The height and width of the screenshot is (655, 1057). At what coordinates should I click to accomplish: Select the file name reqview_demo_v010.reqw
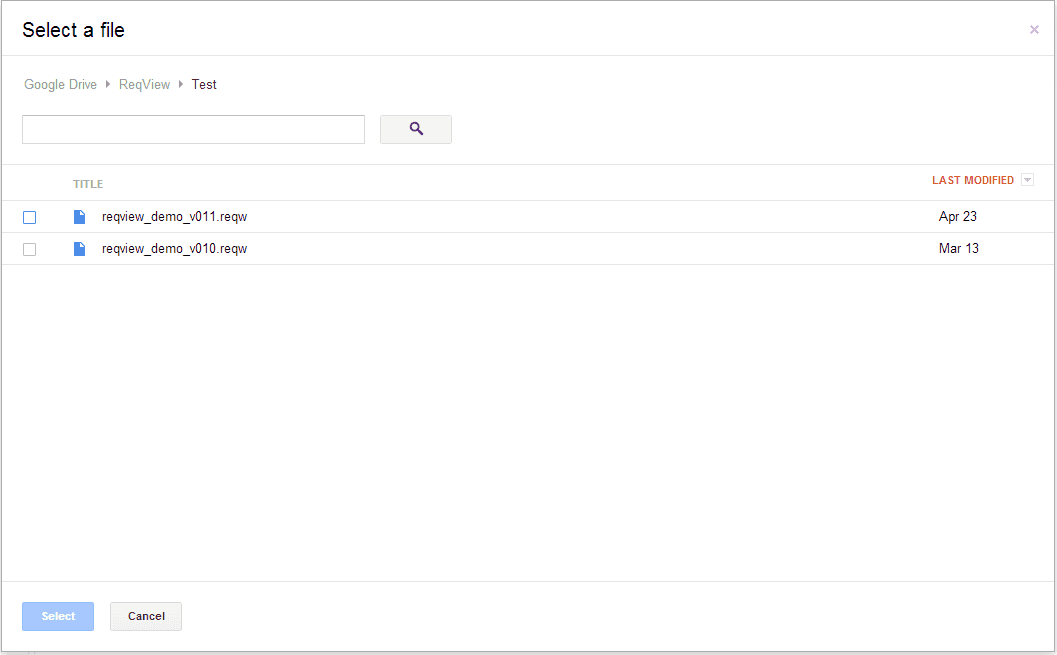tap(175, 249)
